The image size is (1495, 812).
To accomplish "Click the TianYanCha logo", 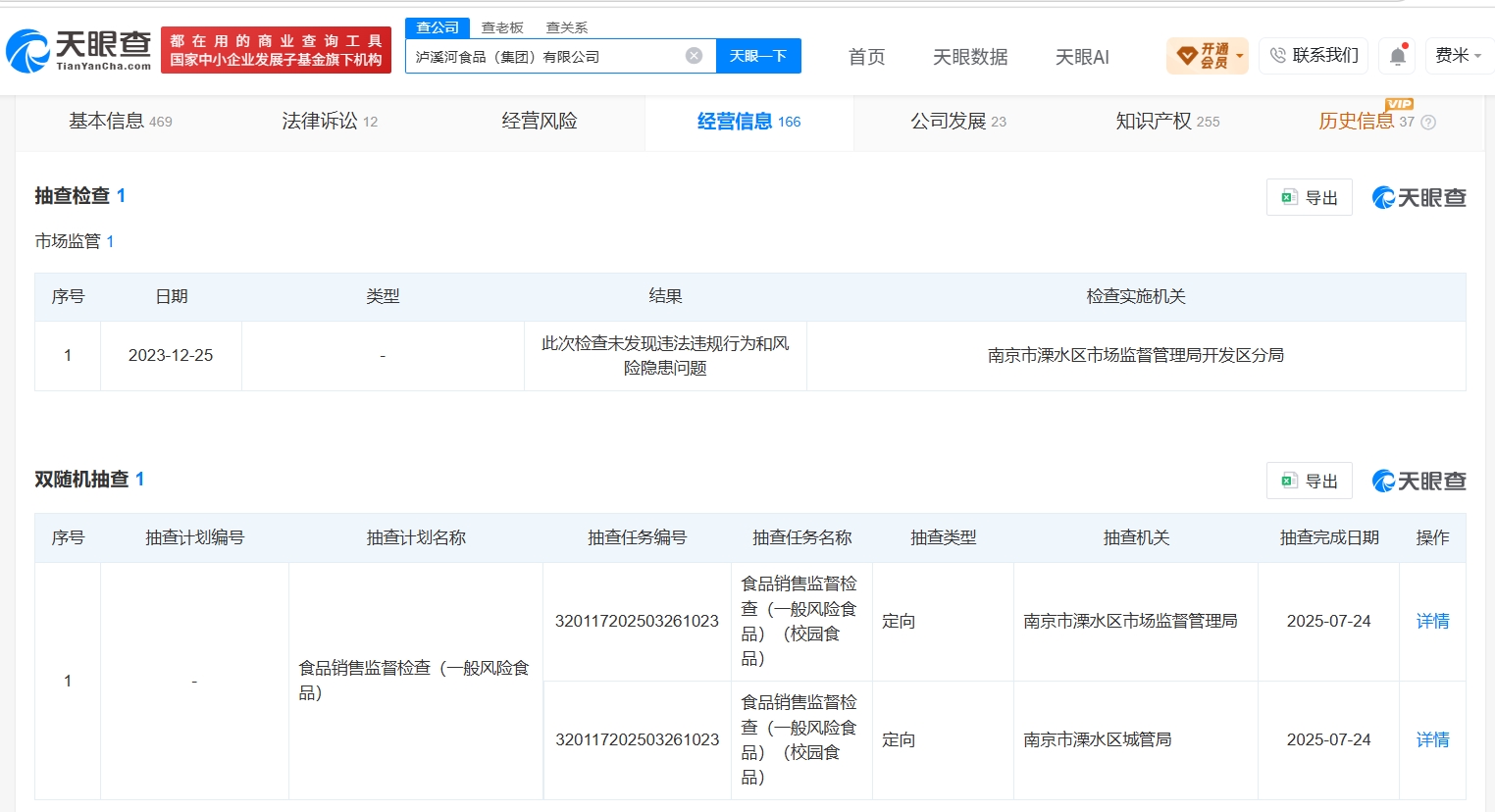I will [79, 51].
